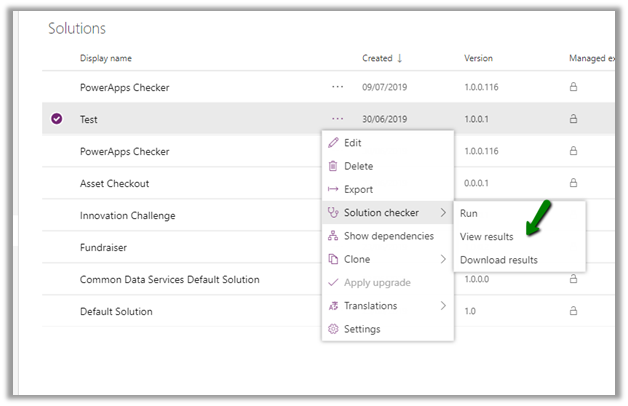Run the solution checker
The image size is (628, 406).
coord(468,213)
